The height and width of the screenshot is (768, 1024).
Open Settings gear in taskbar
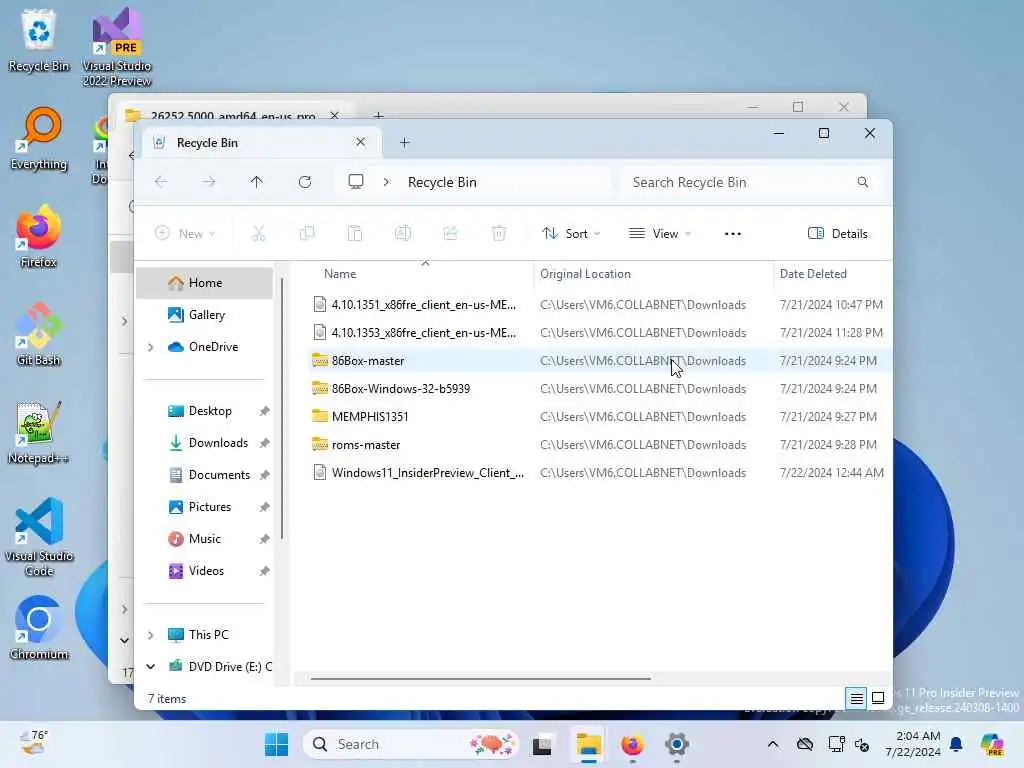pos(677,744)
